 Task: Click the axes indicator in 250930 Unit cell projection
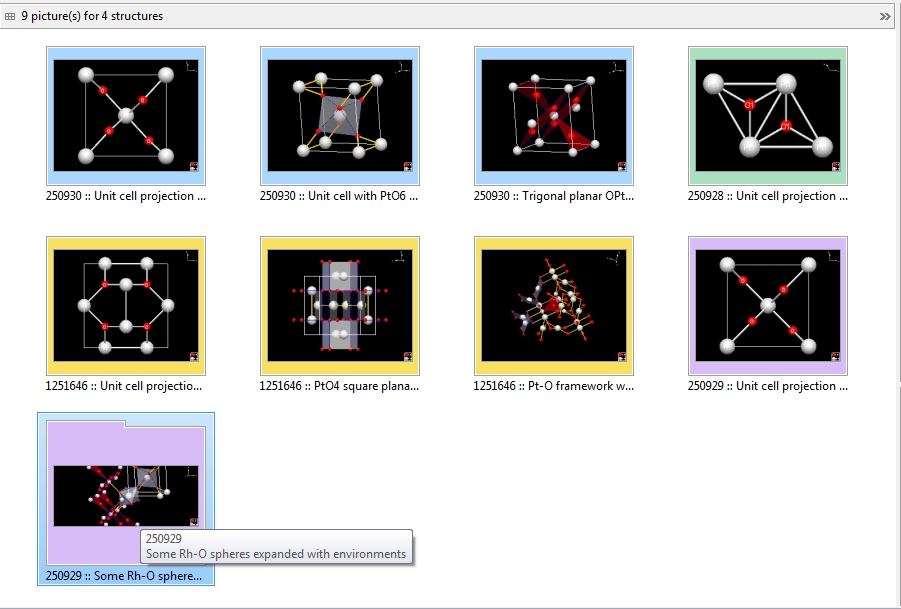tap(188, 67)
